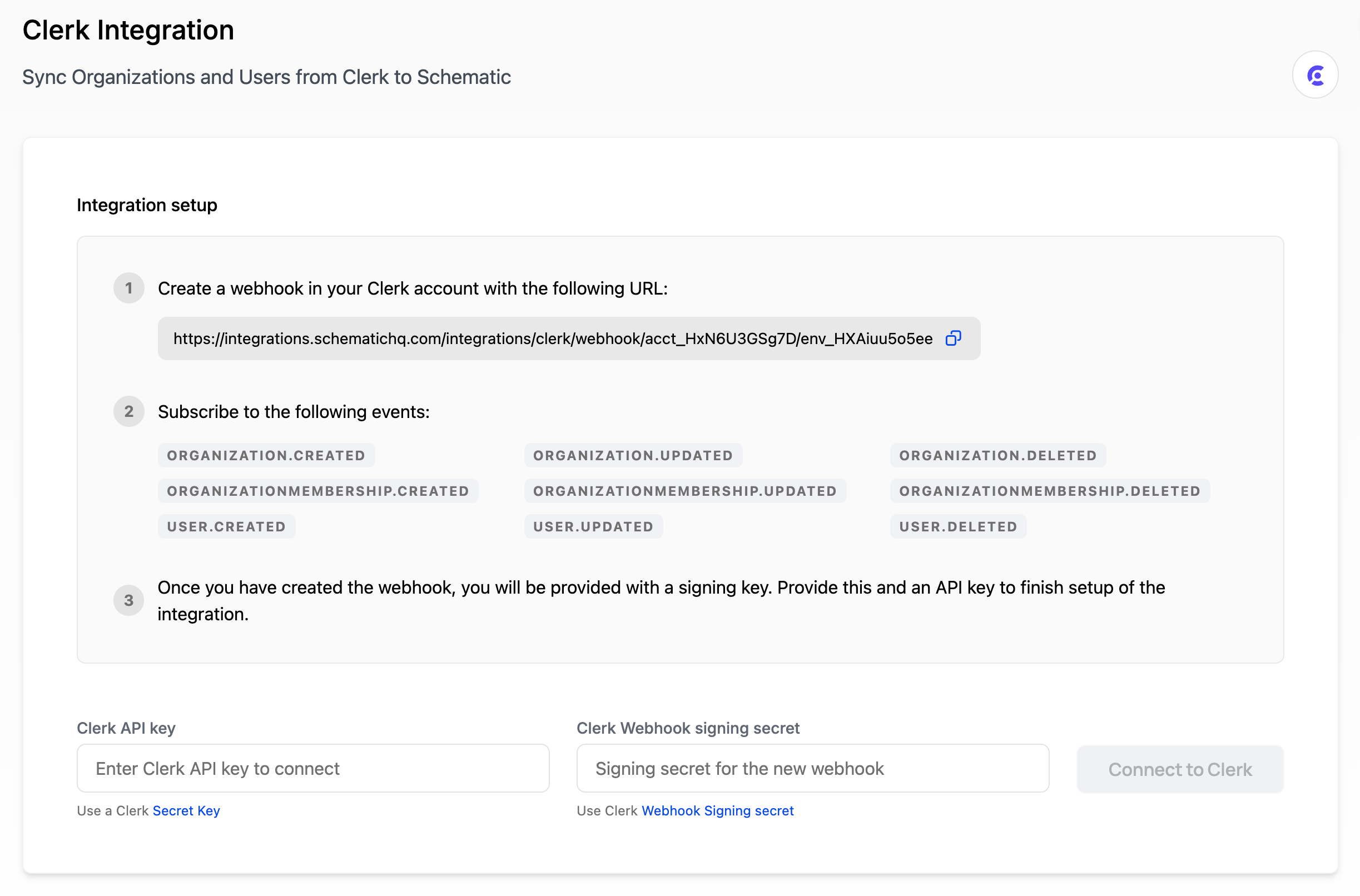
Task: Copy the webhook URL using copy icon
Action: click(952, 338)
